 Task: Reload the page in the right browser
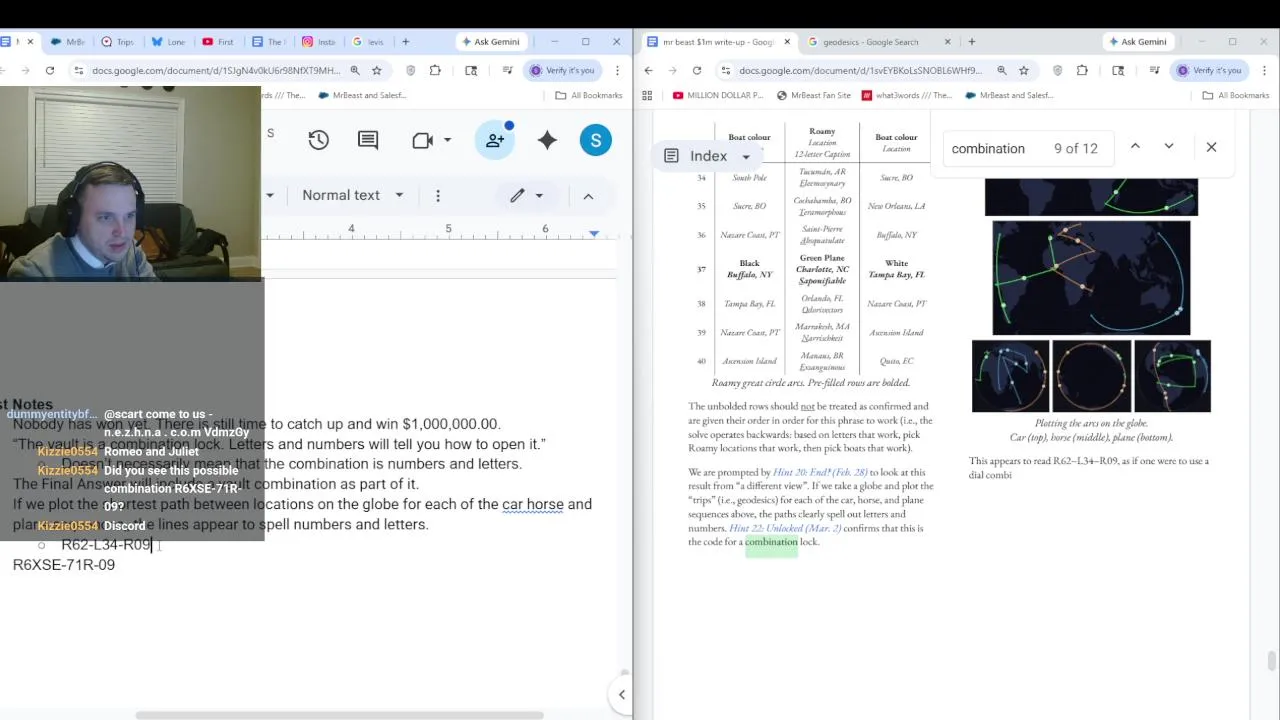pyautogui.click(x=696, y=70)
